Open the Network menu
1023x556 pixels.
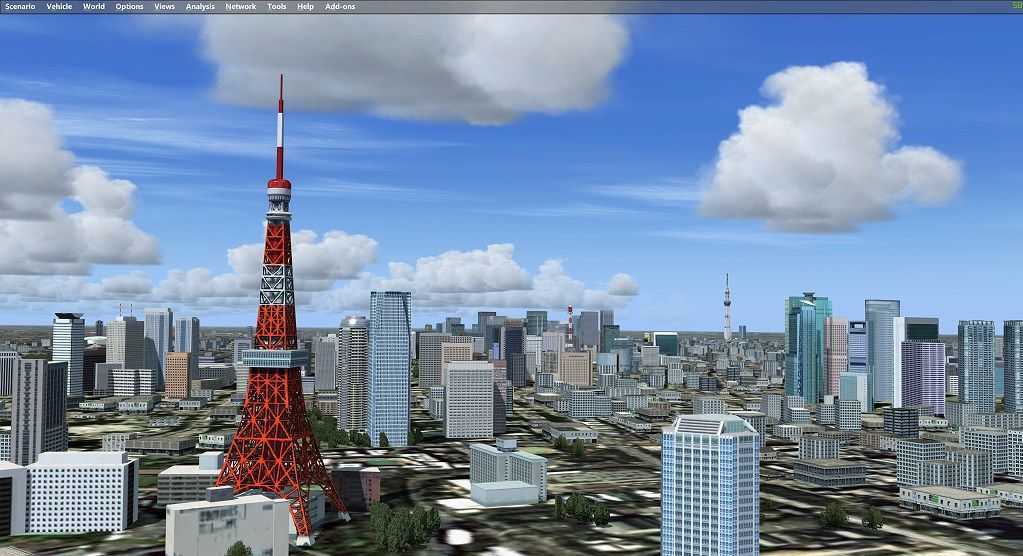(x=241, y=7)
